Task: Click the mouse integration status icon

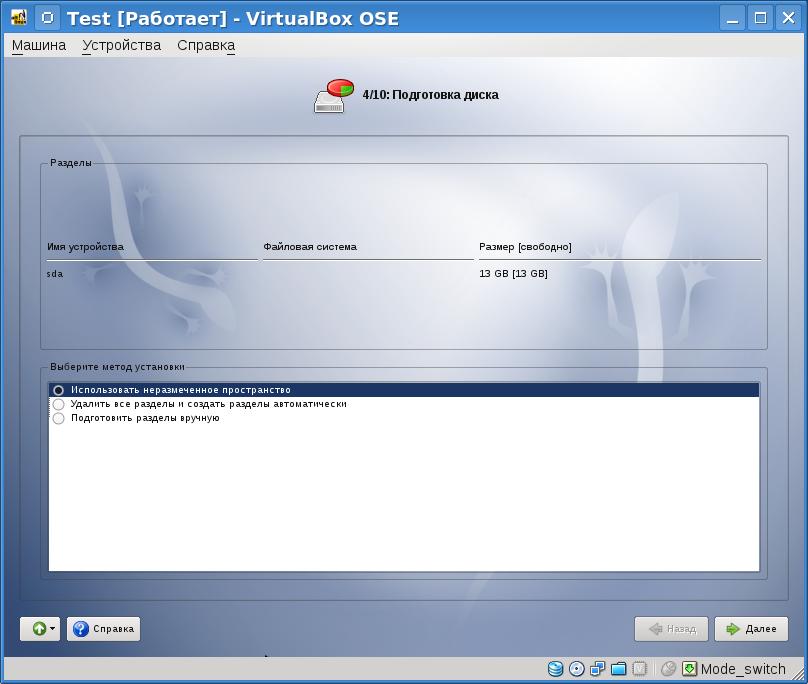Action: pyautogui.click(x=668, y=669)
